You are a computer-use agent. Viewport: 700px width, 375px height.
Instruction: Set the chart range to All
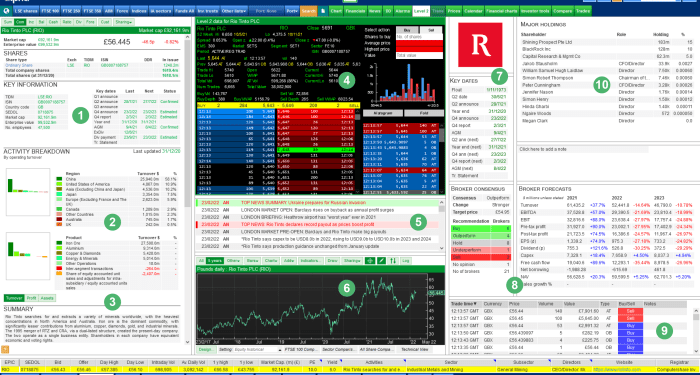point(201,260)
